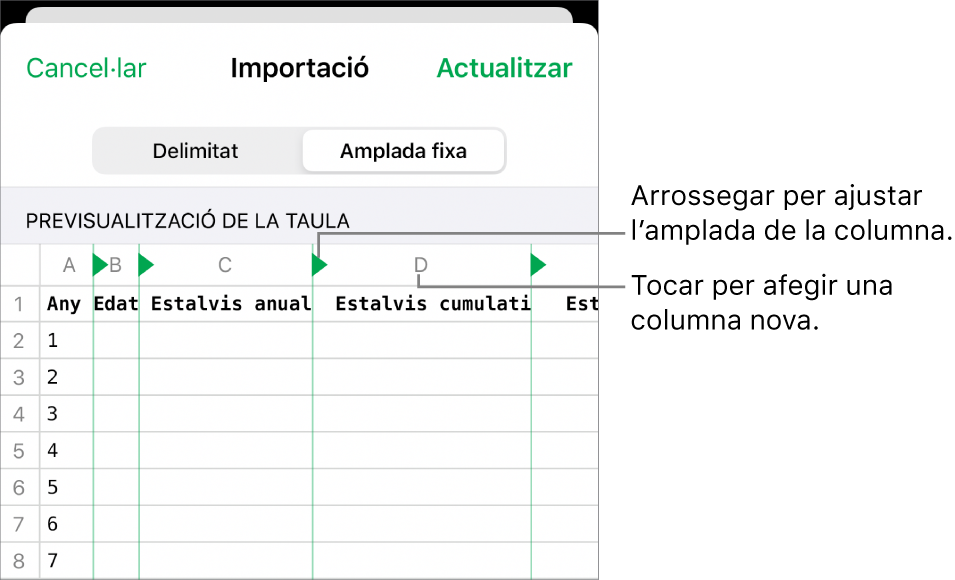Tap the green arrow after the Estalvis anual column
The width and height of the screenshot is (955, 580).
click(318, 264)
